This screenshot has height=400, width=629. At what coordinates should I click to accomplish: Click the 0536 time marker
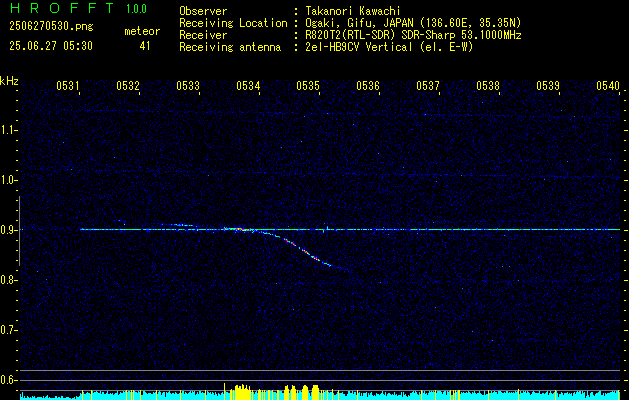(368, 86)
